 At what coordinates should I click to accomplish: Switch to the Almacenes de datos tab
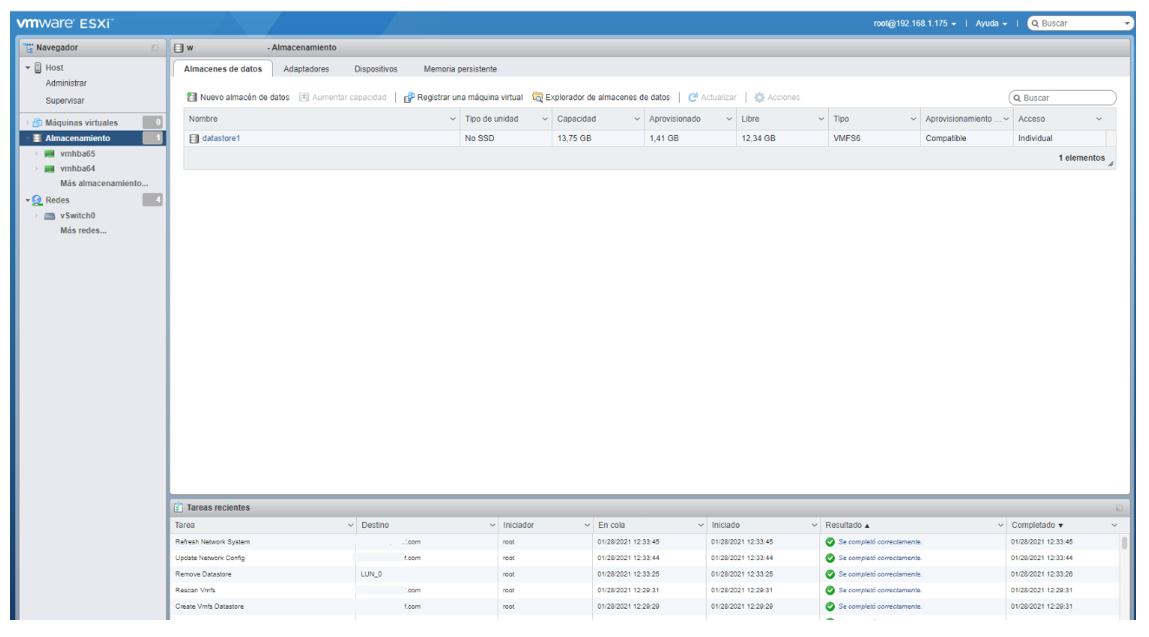click(x=223, y=69)
